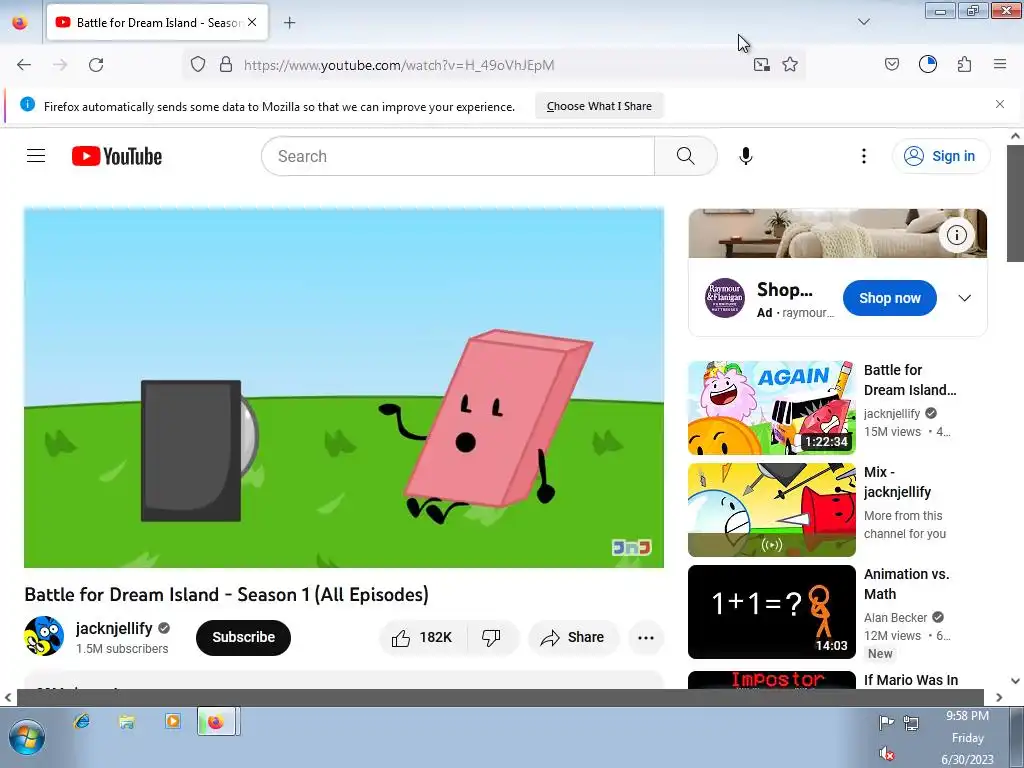
Task: Click the Sign in button
Action: (x=941, y=156)
